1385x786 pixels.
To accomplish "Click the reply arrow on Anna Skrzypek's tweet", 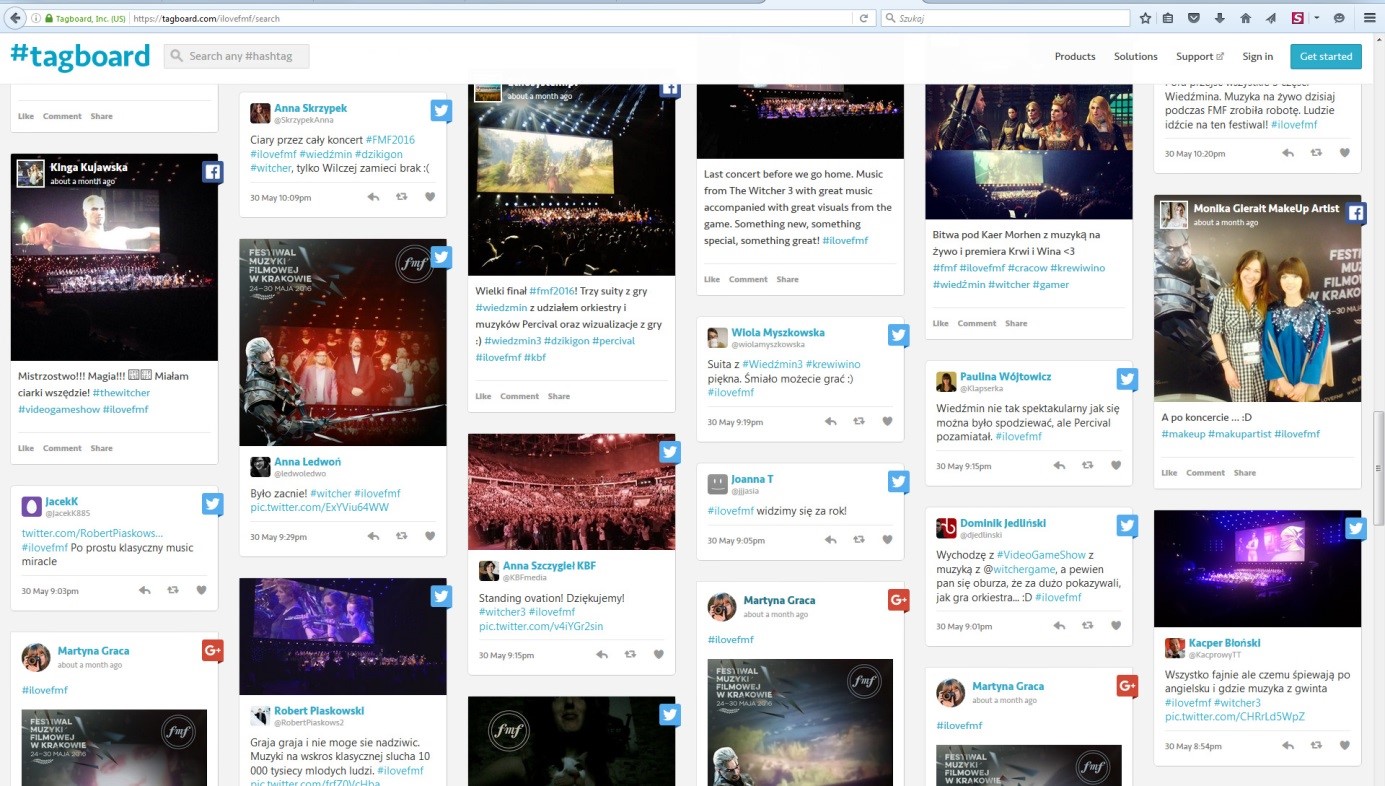I will click(x=373, y=197).
